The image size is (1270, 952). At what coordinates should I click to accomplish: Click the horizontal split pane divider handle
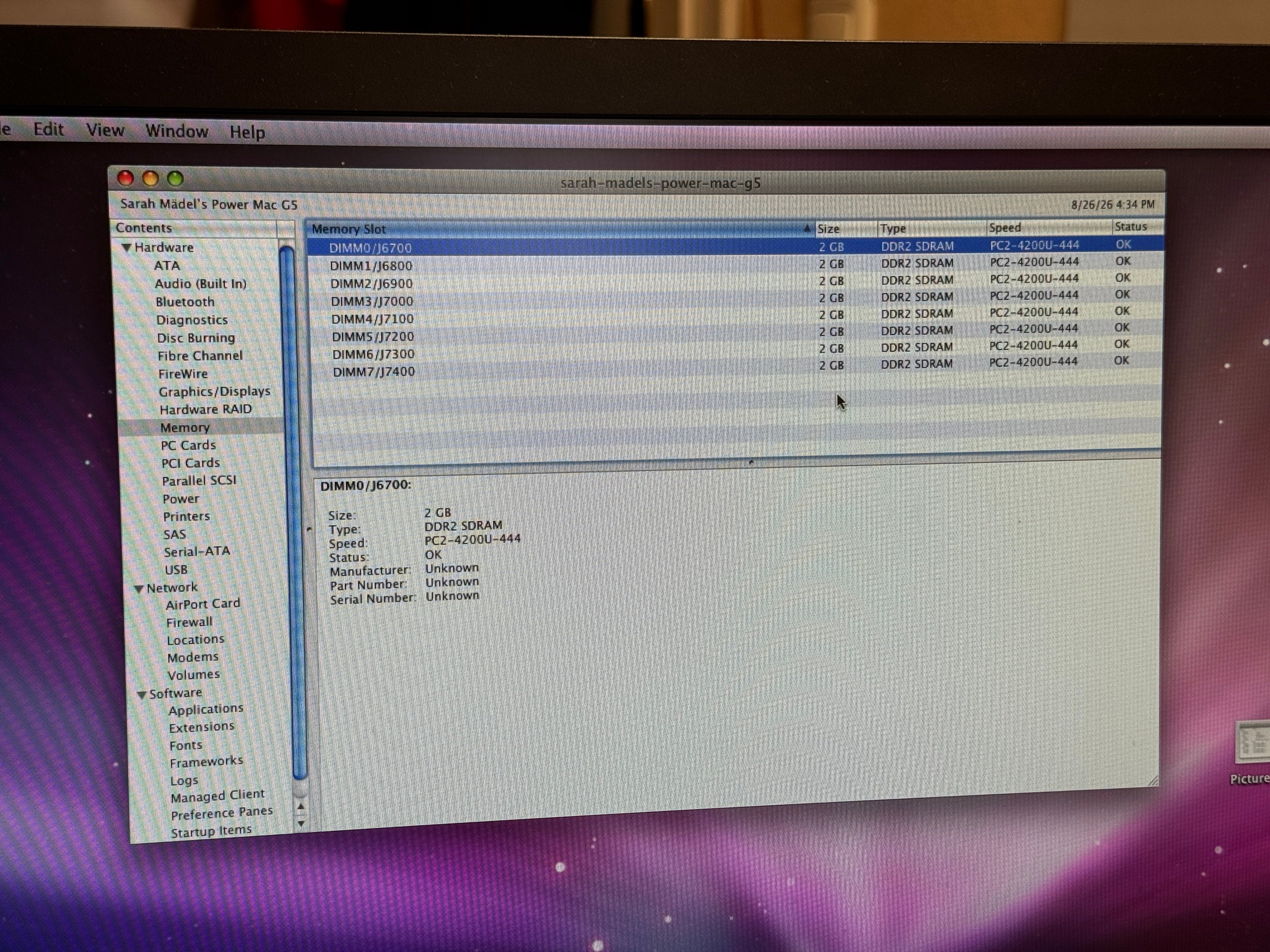(751, 462)
